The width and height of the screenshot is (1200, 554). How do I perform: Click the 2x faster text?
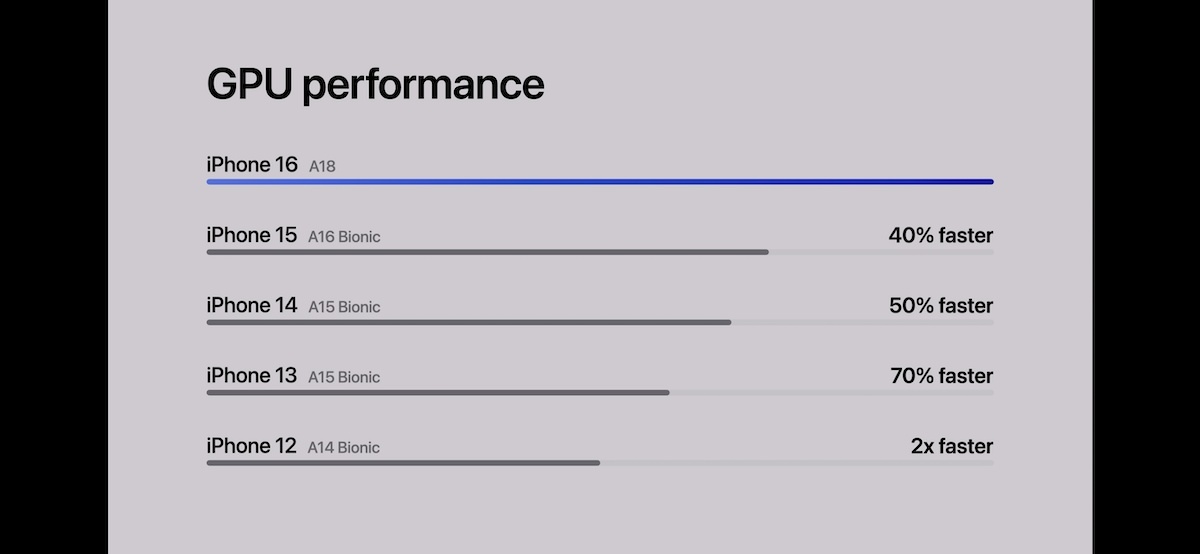click(952, 446)
